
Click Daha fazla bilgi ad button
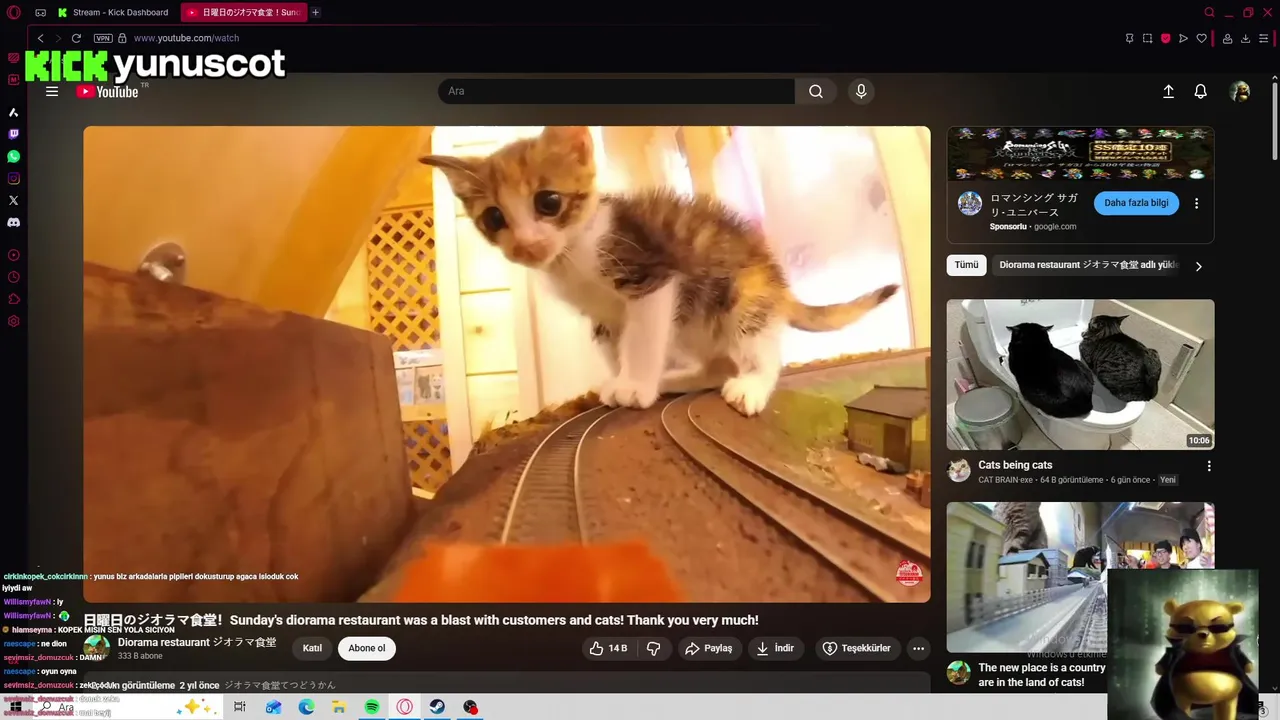1136,203
